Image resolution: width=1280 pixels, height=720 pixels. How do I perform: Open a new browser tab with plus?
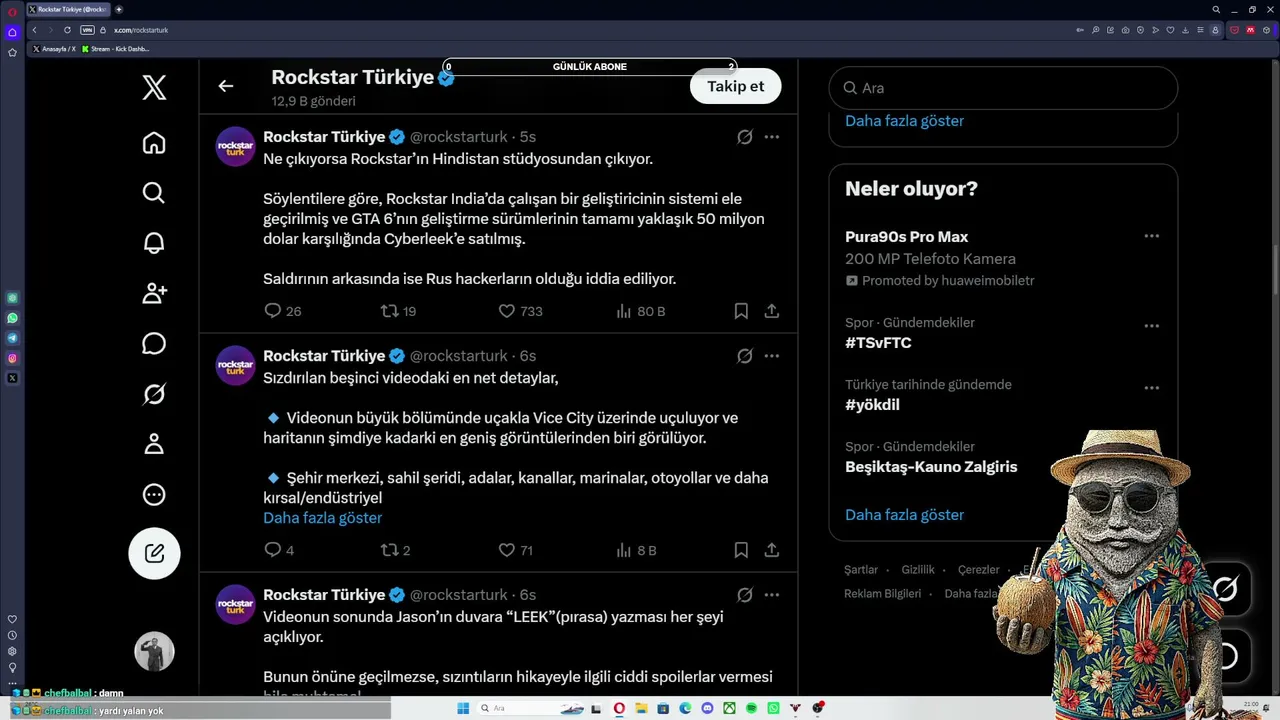119,9
